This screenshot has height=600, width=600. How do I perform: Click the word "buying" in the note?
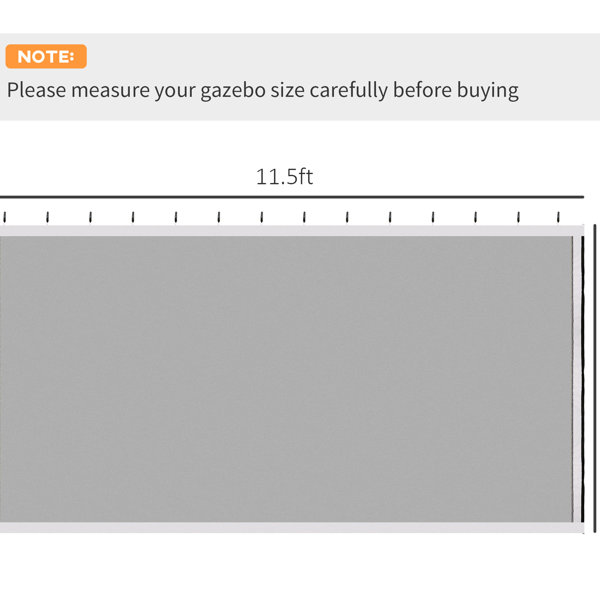[488, 91]
